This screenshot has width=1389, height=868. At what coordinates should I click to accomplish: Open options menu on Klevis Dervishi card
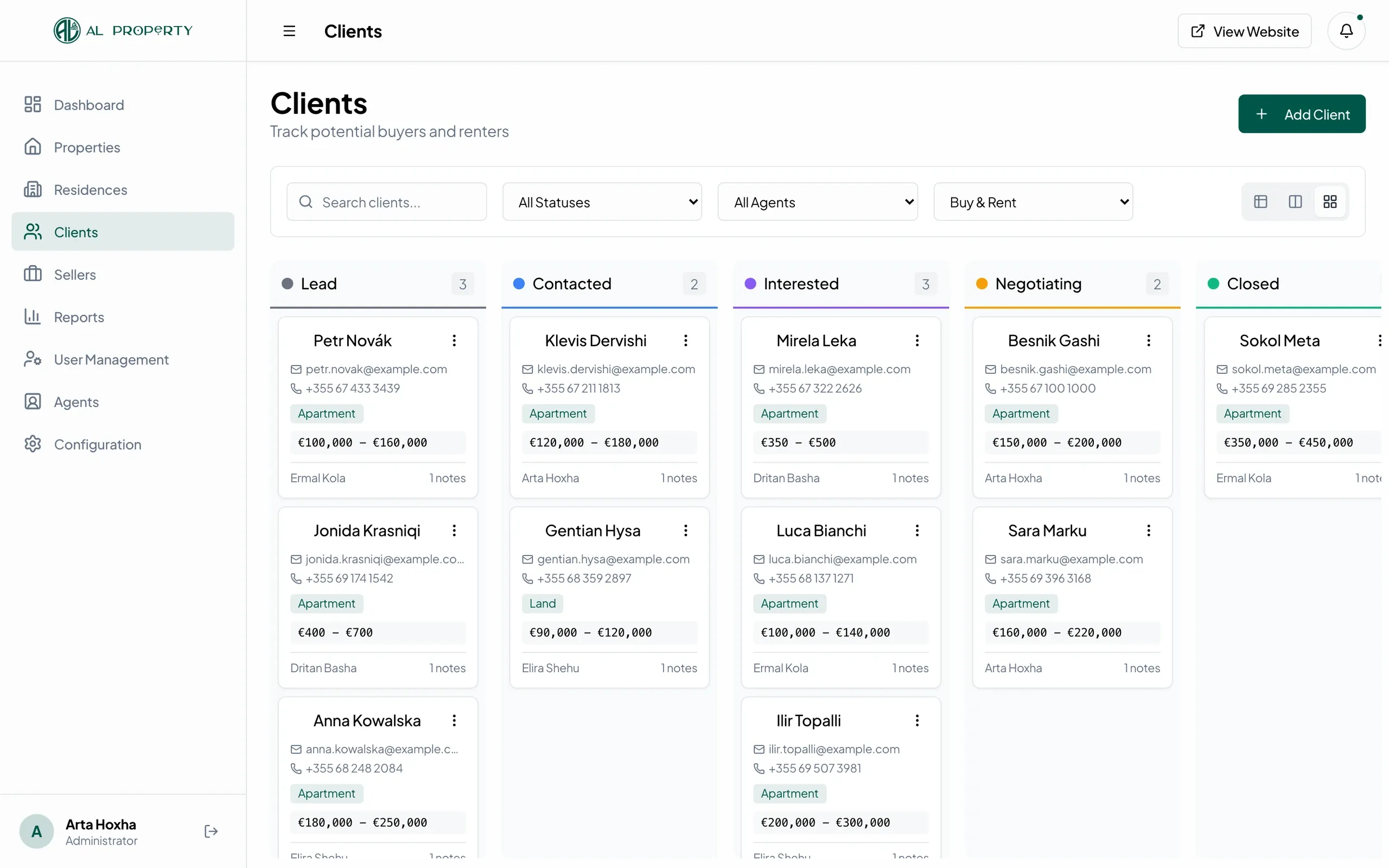(x=685, y=341)
